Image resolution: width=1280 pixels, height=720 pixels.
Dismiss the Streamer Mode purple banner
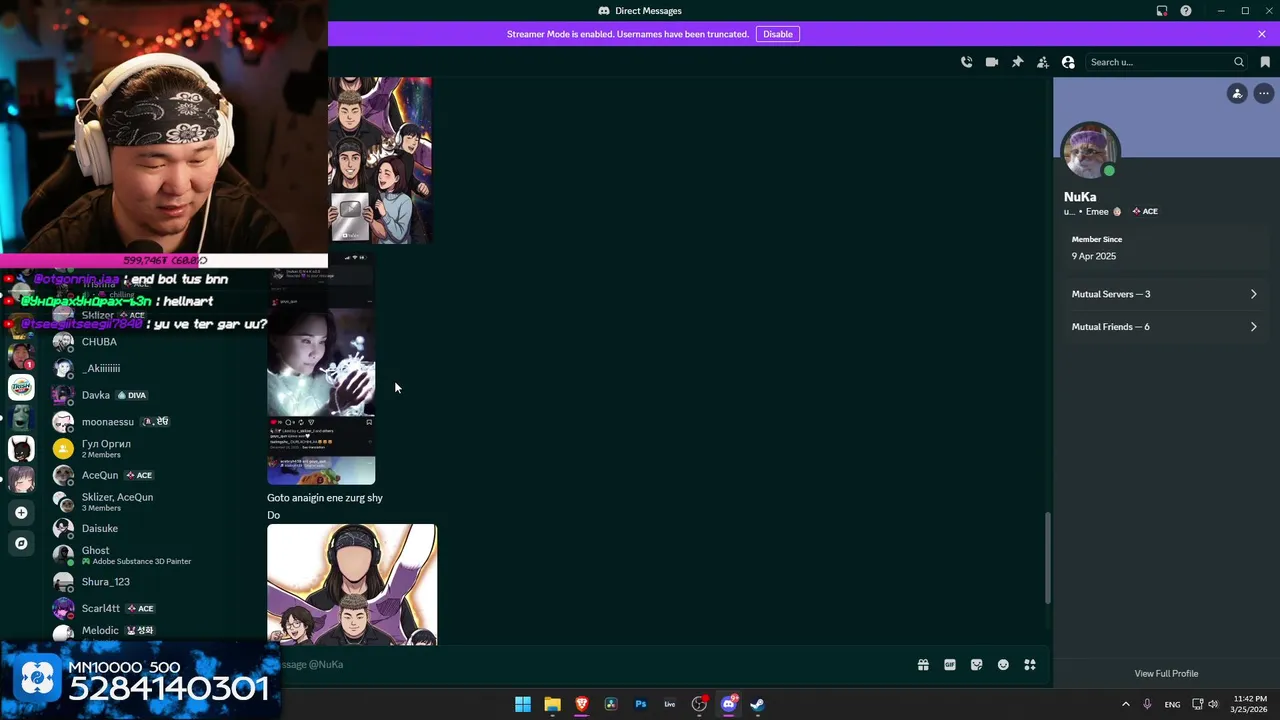pos(1262,34)
